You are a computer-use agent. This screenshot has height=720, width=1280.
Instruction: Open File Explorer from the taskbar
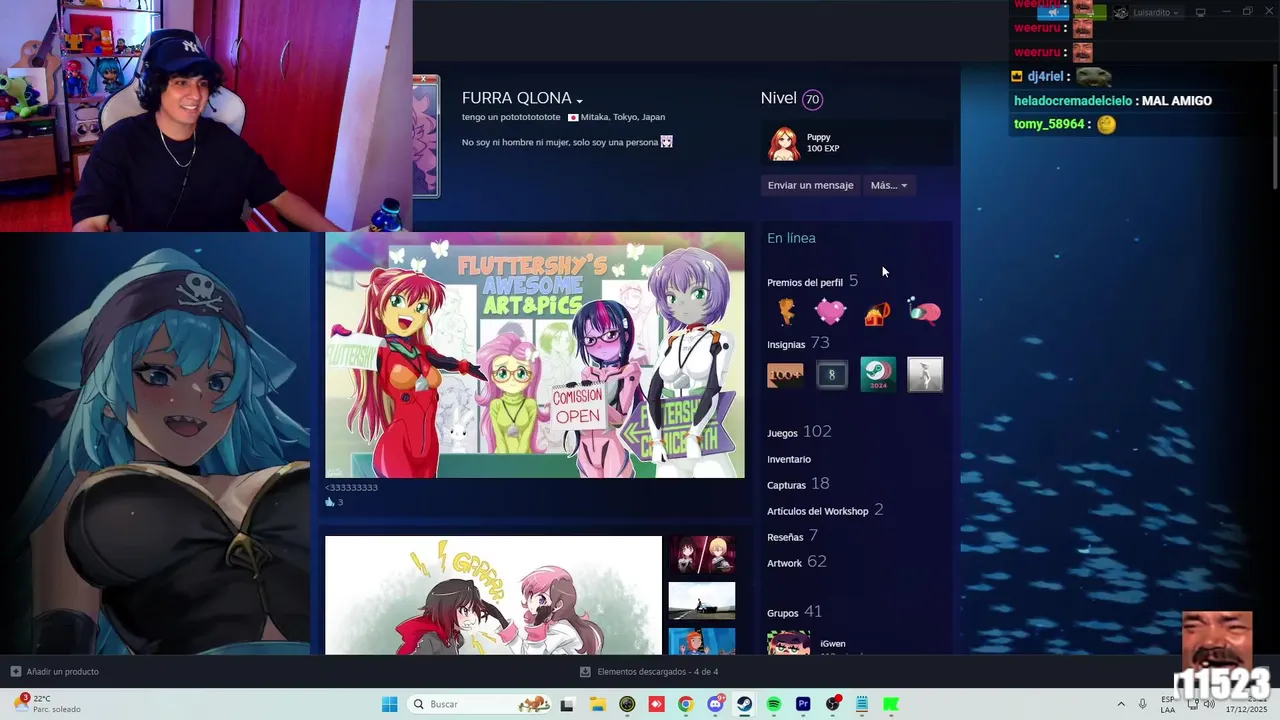click(598, 704)
